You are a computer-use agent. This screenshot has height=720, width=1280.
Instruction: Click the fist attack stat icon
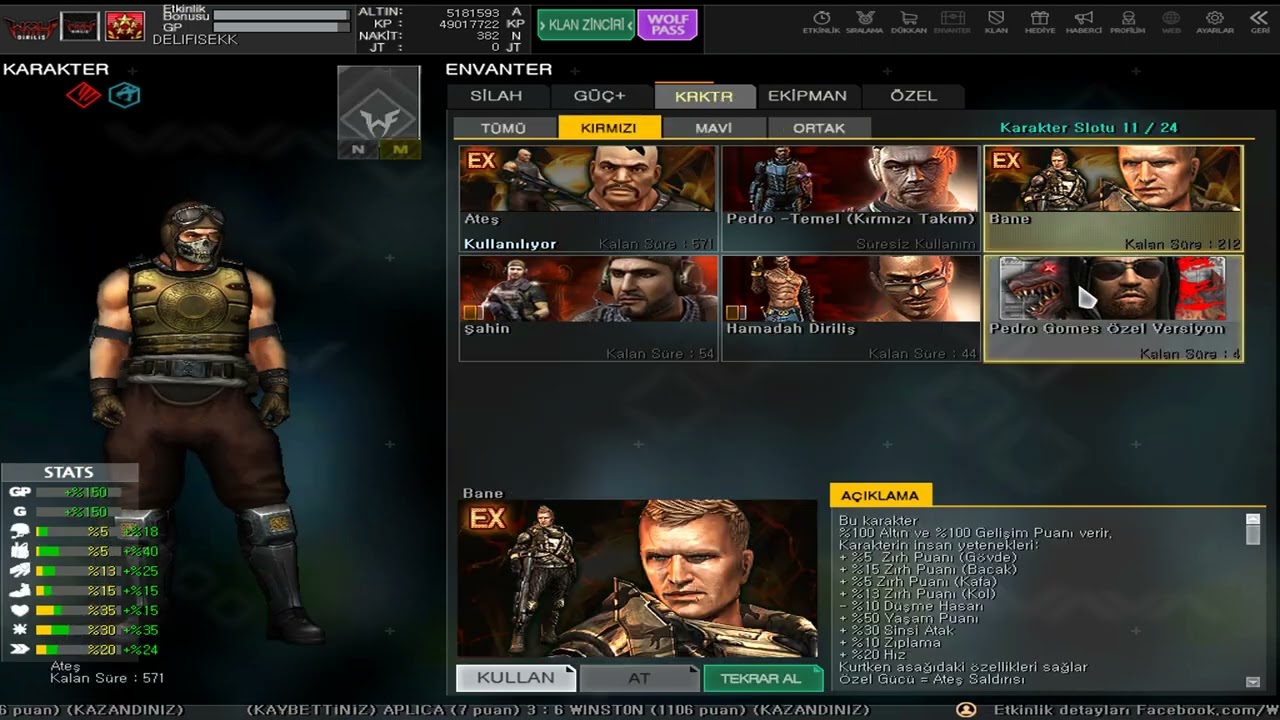point(20,551)
